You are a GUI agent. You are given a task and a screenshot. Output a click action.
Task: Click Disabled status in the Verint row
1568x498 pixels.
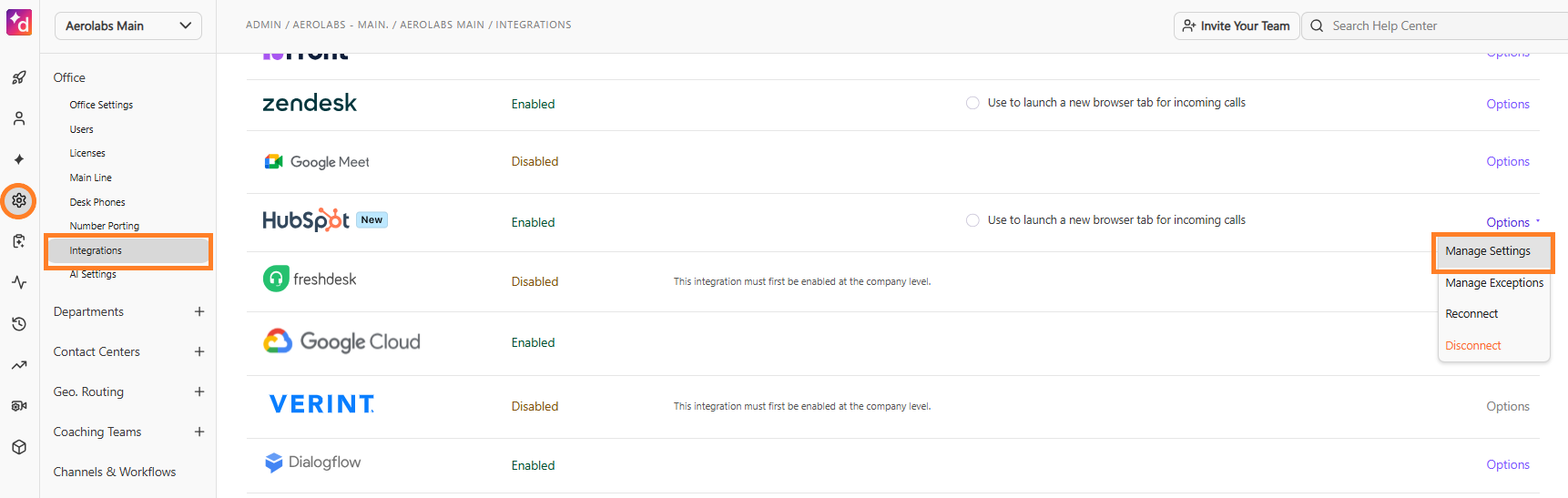click(535, 406)
